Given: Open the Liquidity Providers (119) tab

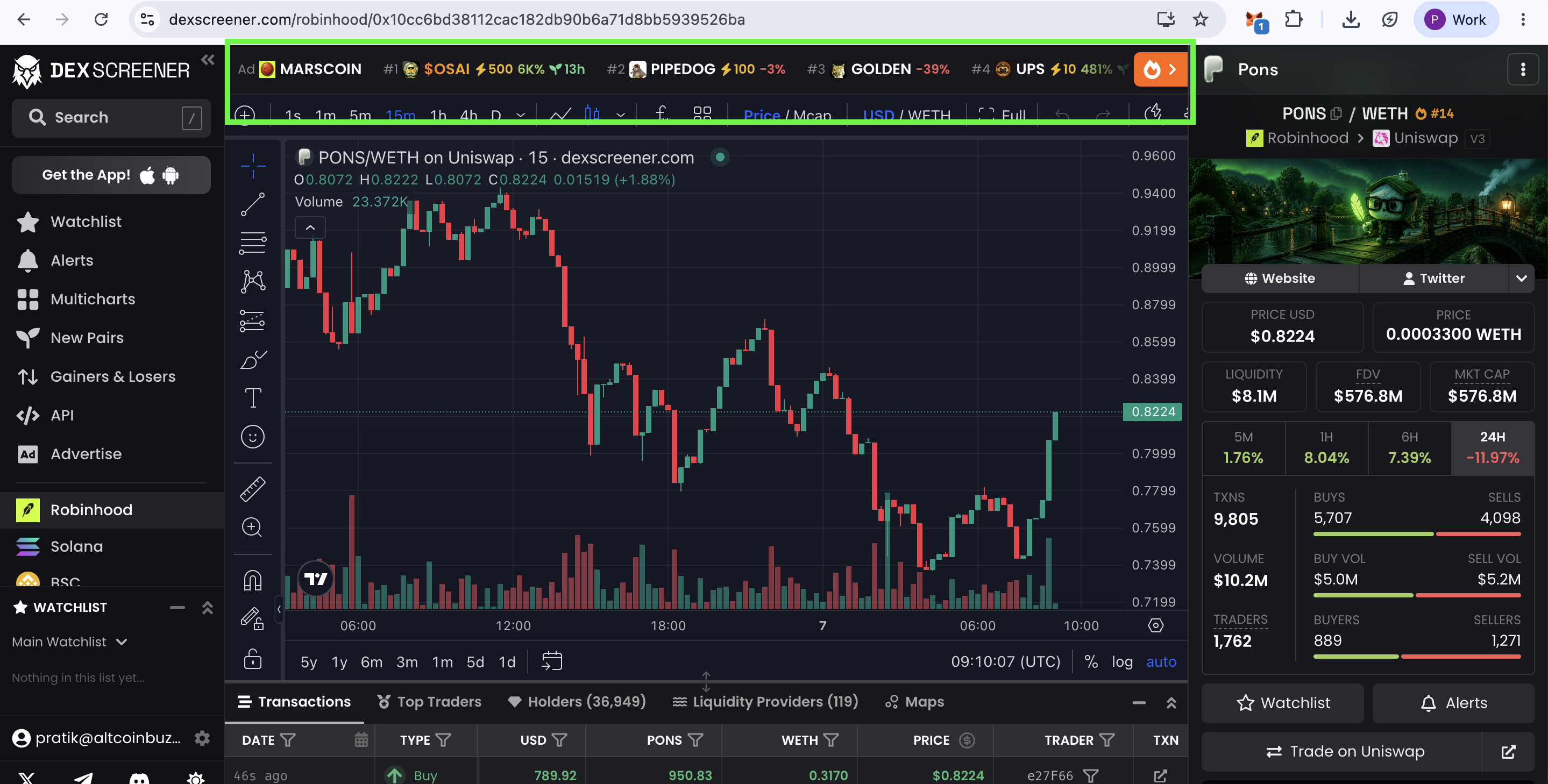Looking at the screenshot, I should coord(765,702).
